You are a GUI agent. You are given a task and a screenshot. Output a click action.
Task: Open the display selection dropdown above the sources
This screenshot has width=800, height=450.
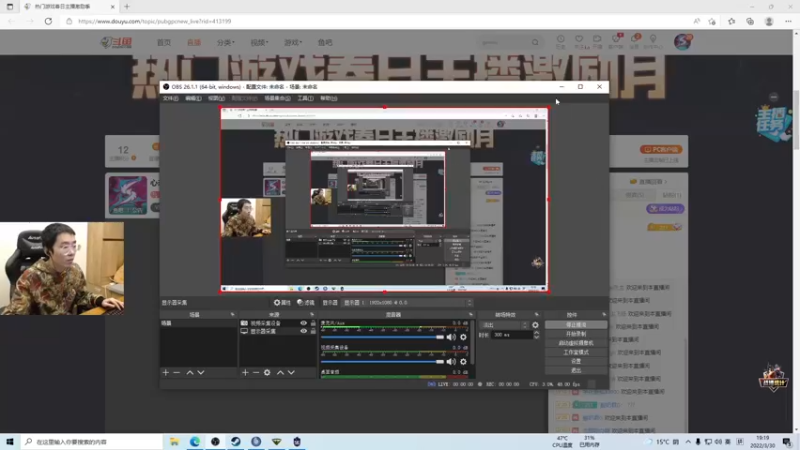[407, 303]
